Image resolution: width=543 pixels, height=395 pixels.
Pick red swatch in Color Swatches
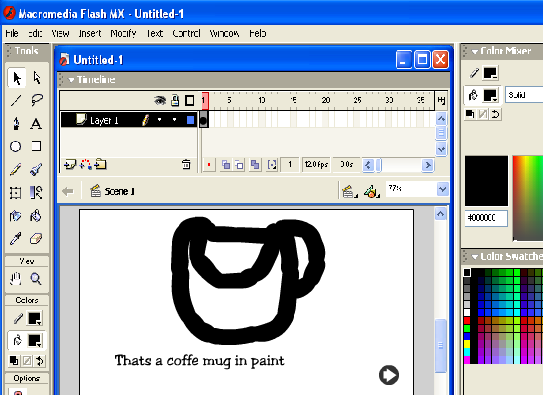[467, 320]
